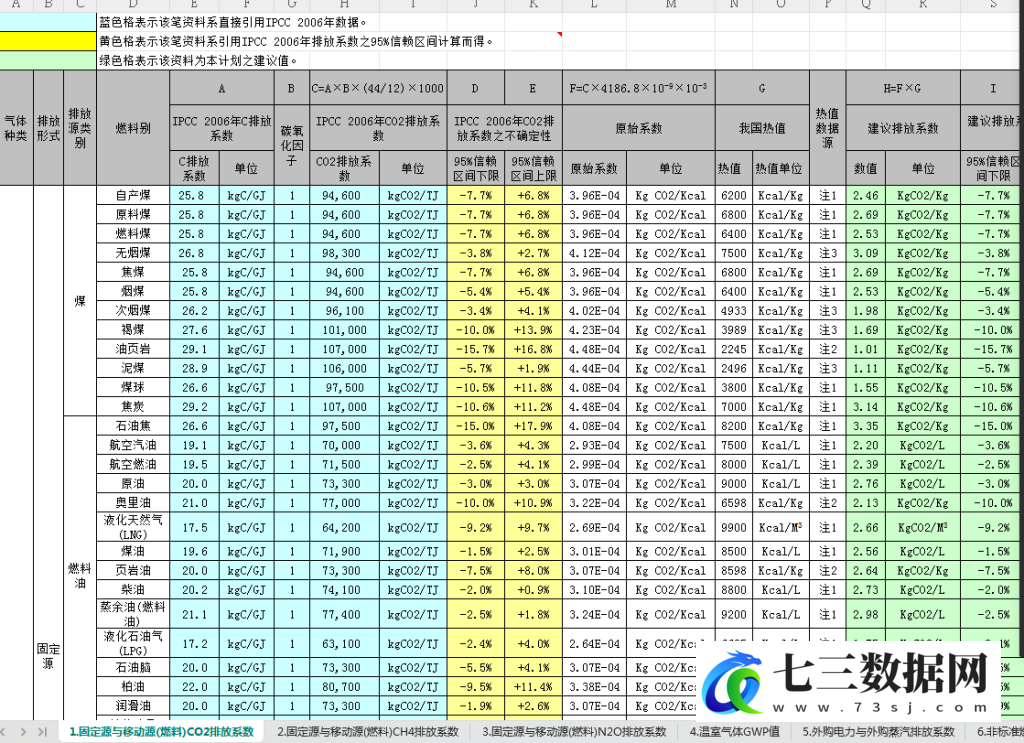Select column header D
1024x743 pixels.
pos(133,5)
